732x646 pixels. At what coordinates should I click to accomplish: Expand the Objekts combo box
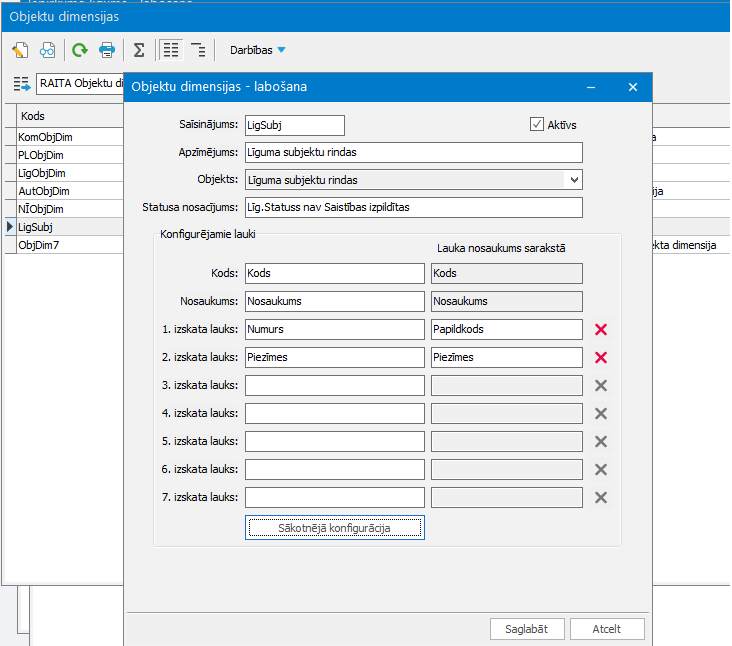point(573,180)
